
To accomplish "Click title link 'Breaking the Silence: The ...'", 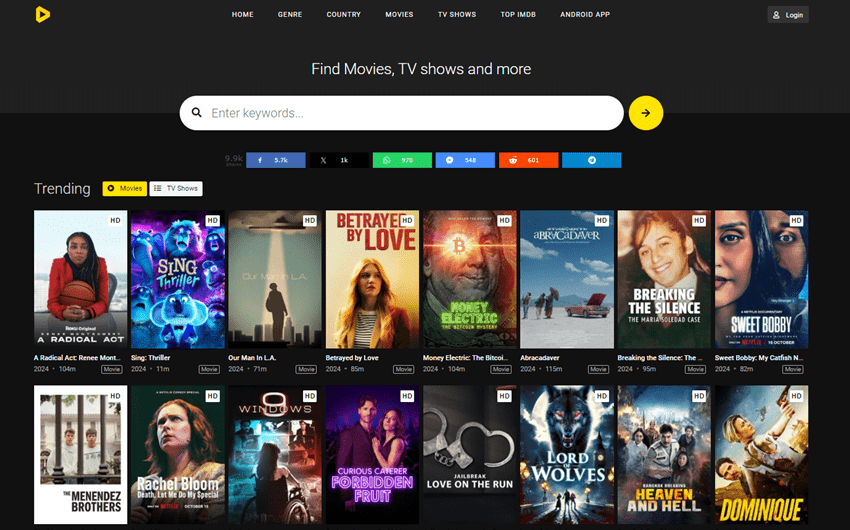I will [660, 358].
